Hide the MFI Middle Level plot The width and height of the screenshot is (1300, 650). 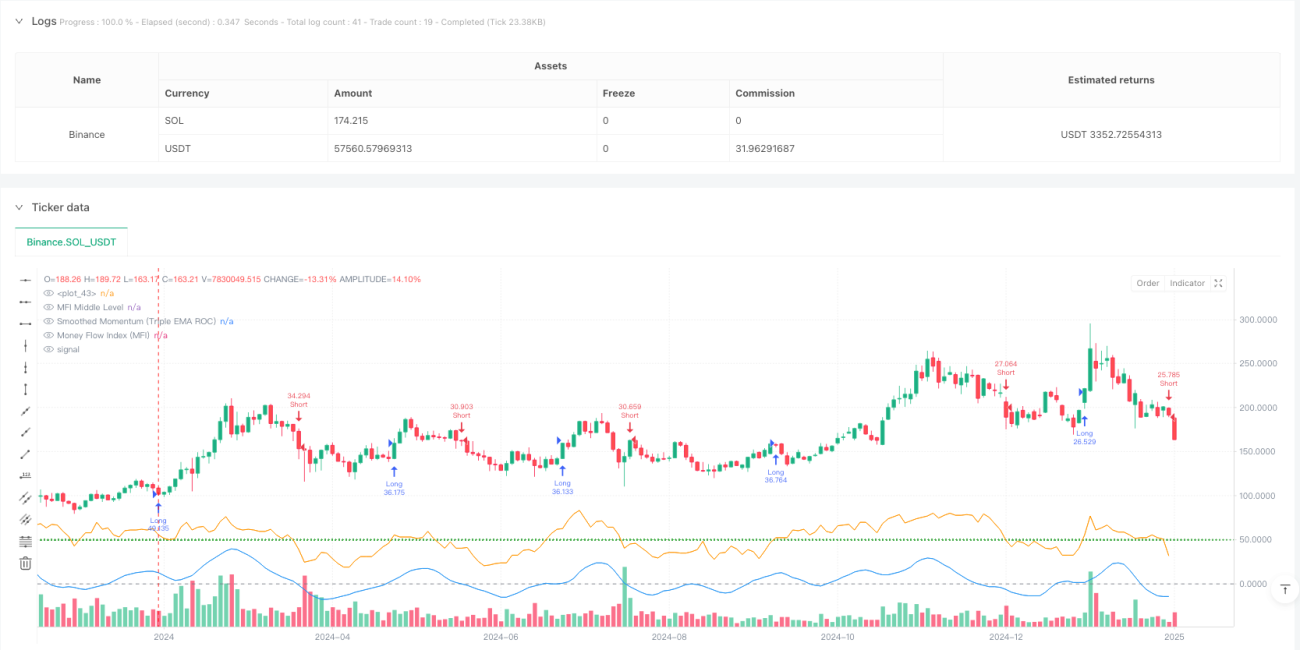(49, 307)
